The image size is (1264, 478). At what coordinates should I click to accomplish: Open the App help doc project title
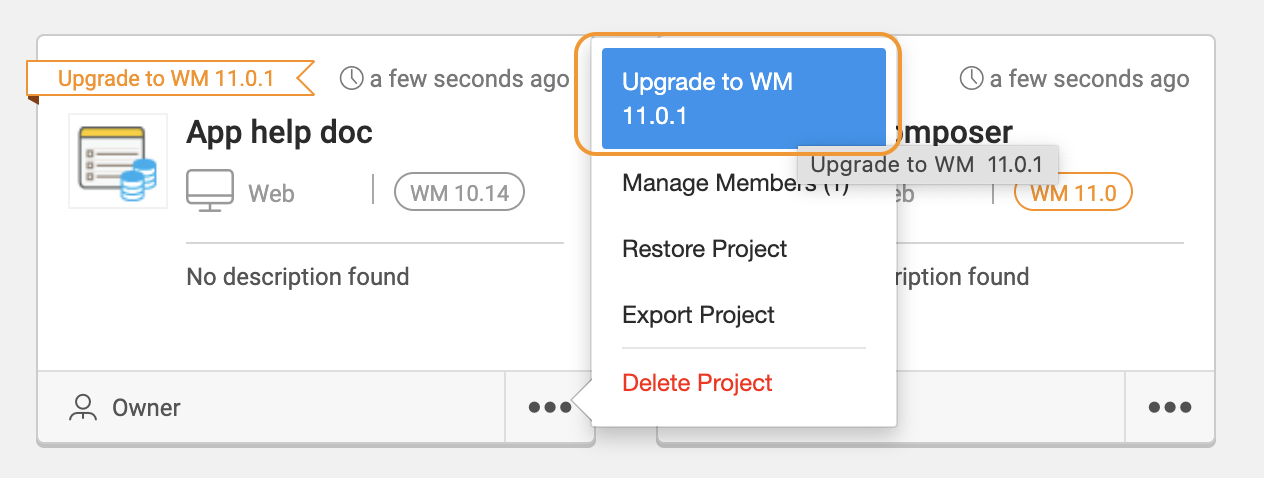(x=279, y=132)
